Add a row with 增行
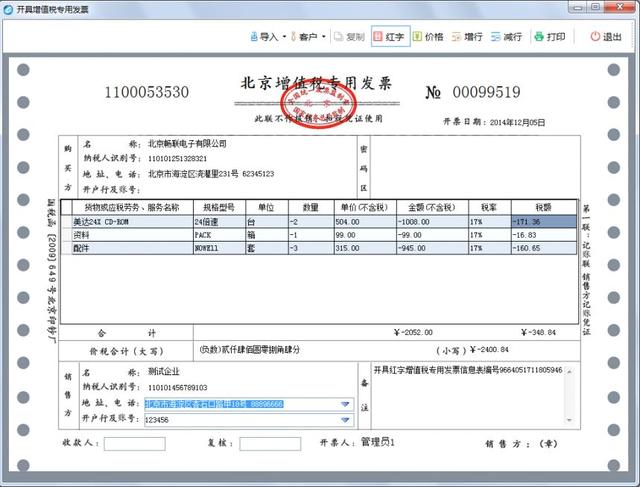 click(467, 37)
